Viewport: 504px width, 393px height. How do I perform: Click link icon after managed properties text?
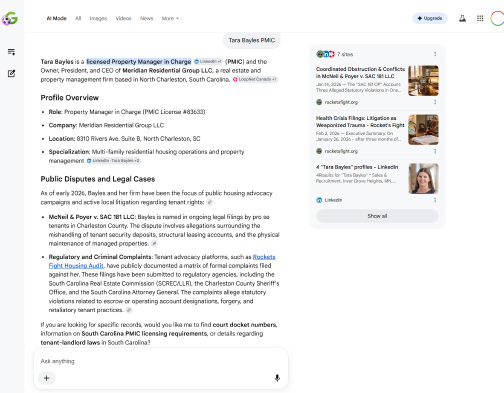point(154,243)
